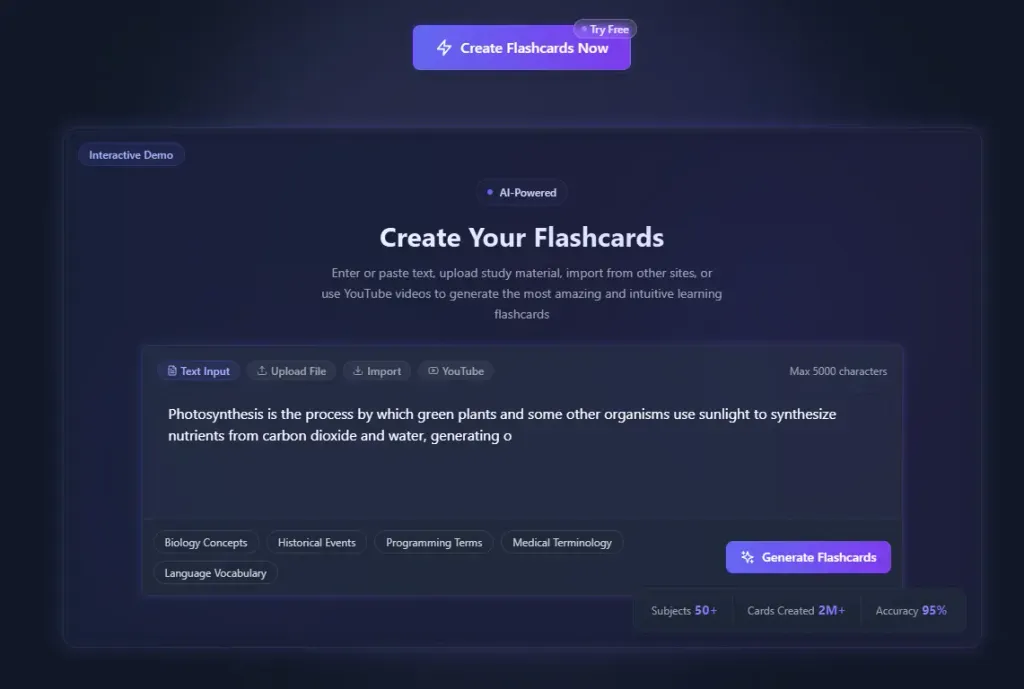Click the Max 5000 characters label
This screenshot has width=1024, height=689.
(x=838, y=371)
